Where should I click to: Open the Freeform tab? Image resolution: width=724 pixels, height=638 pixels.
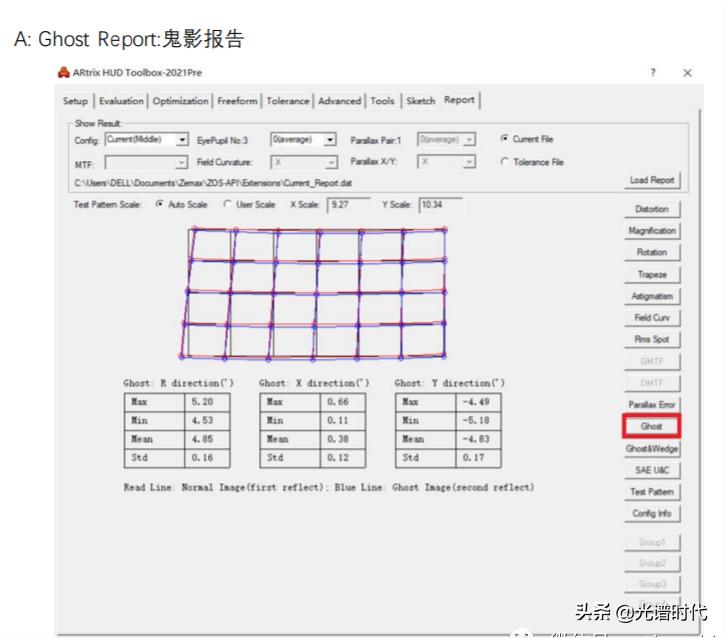click(237, 101)
